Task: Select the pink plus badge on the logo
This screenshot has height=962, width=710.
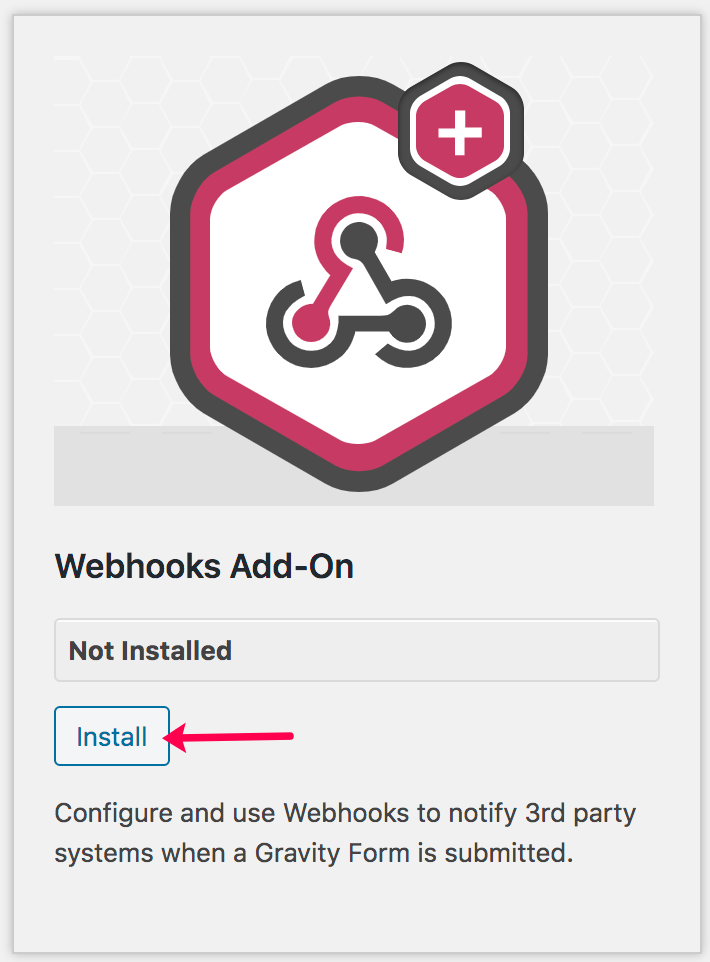Action: (458, 130)
